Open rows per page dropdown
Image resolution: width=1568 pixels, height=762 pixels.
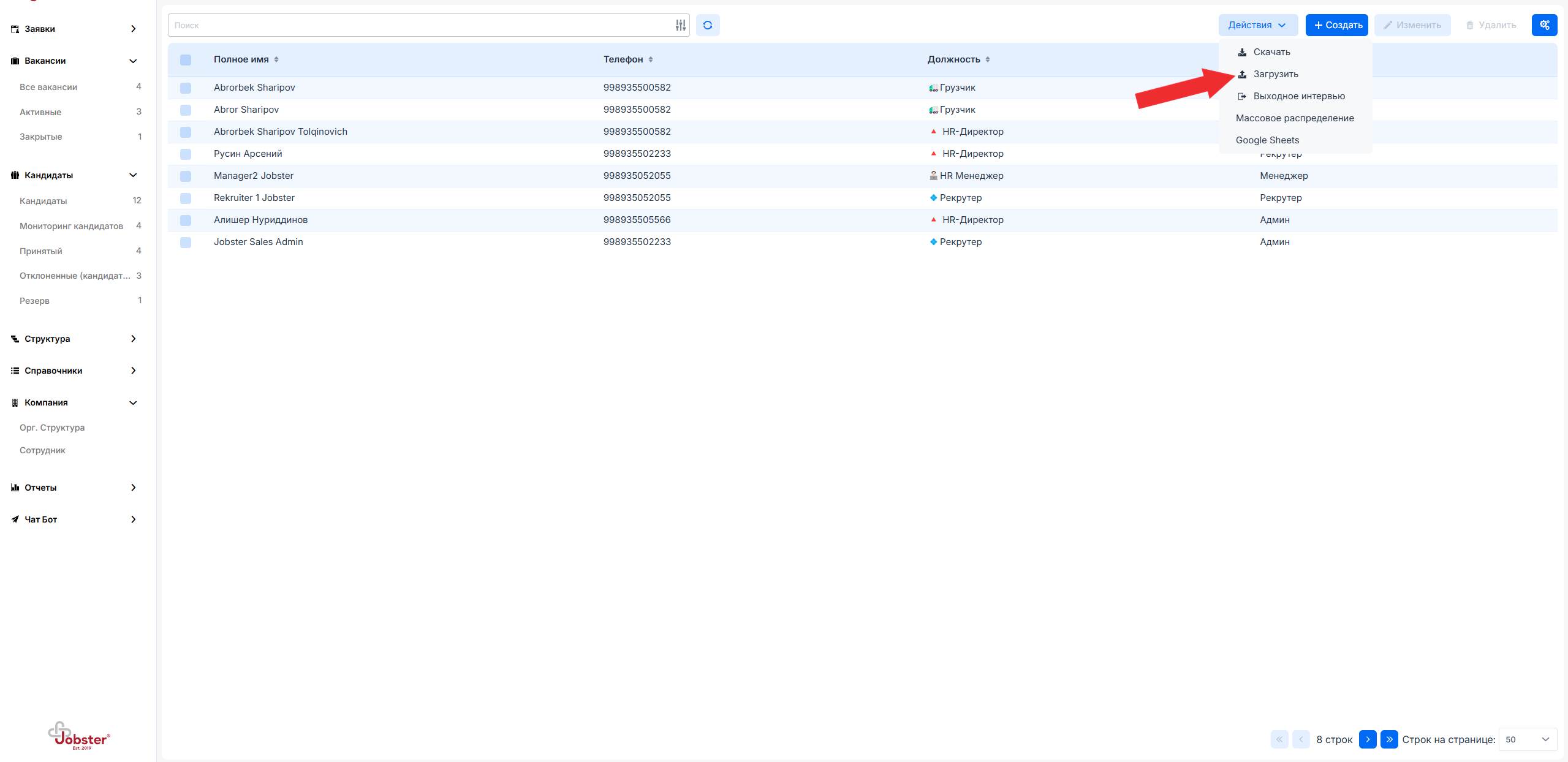(x=1527, y=739)
